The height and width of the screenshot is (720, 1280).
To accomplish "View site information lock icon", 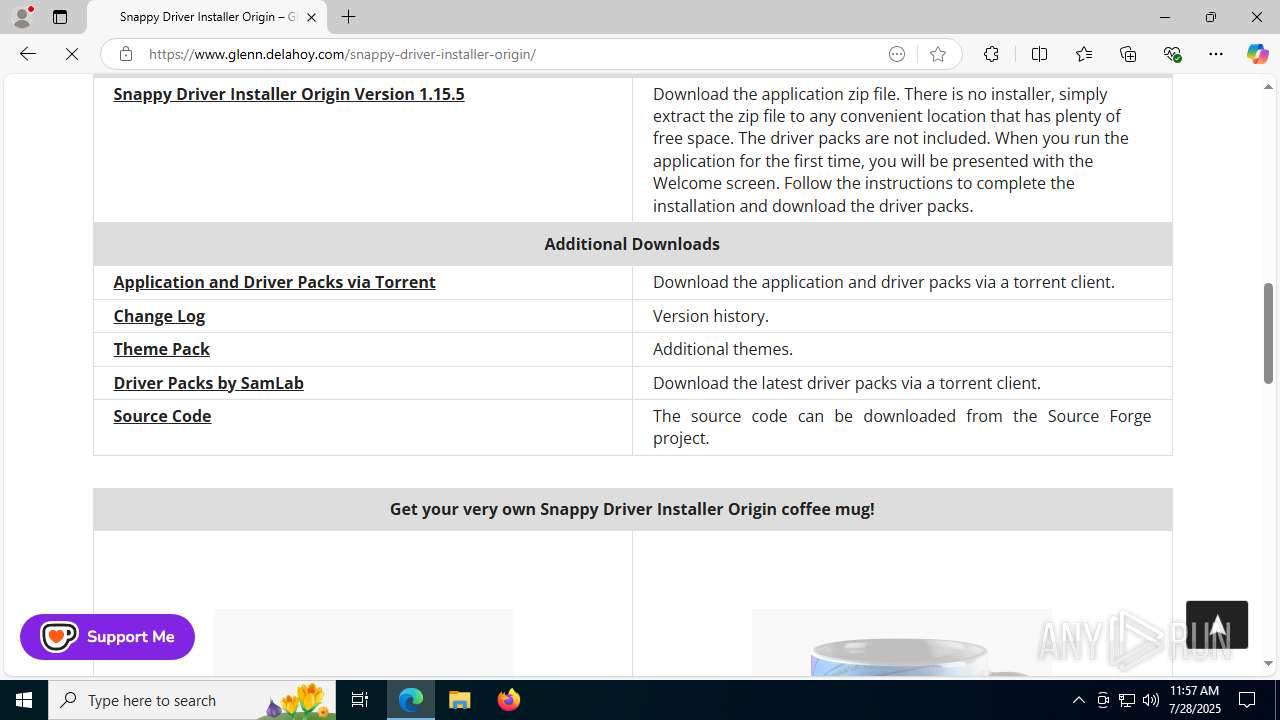I will click(x=125, y=54).
